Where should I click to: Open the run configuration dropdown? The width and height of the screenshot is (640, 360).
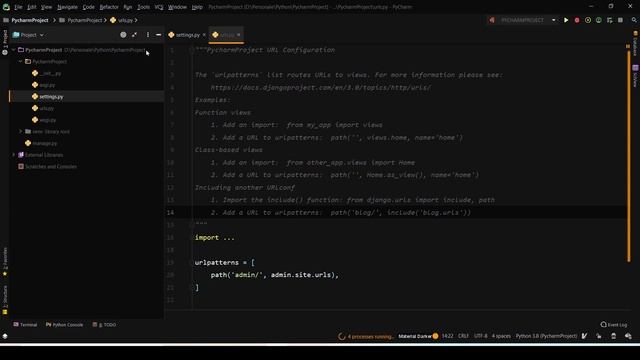pos(523,20)
